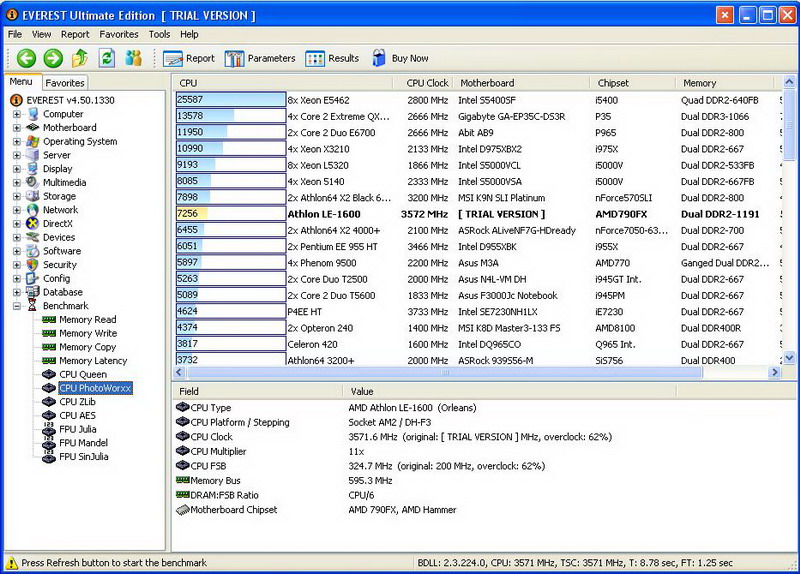Select FPU Julia benchmark
The image size is (800, 574).
[x=78, y=429]
